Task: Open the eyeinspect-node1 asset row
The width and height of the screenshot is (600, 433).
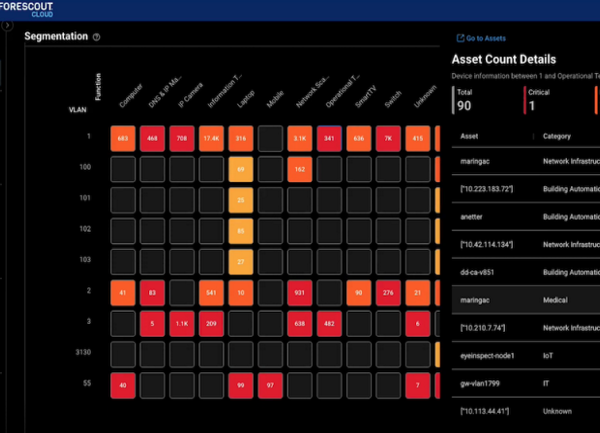Action: click(492, 354)
